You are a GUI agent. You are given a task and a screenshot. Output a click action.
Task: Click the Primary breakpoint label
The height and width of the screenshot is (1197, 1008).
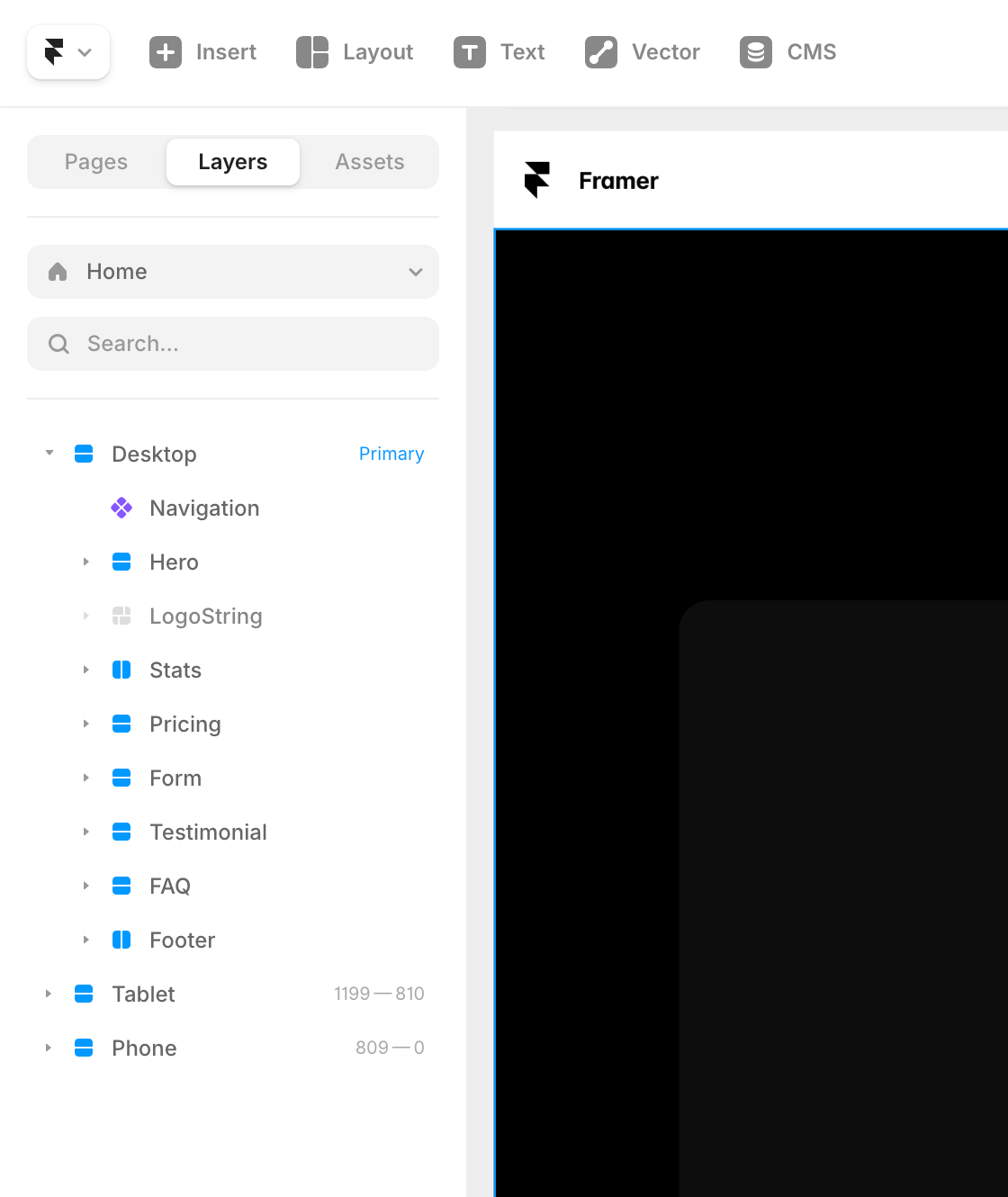[391, 454]
